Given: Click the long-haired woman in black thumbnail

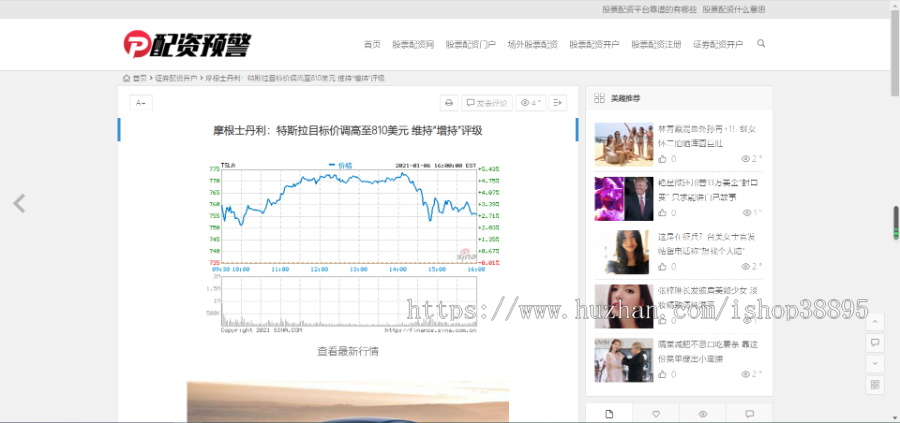Looking at the screenshot, I should pyautogui.click(x=623, y=253).
